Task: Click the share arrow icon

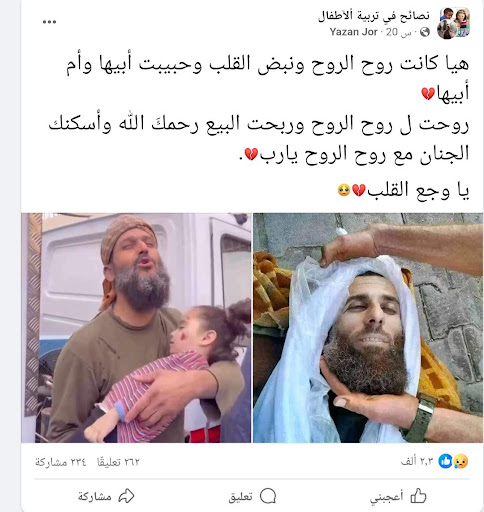Action: (x=127, y=496)
